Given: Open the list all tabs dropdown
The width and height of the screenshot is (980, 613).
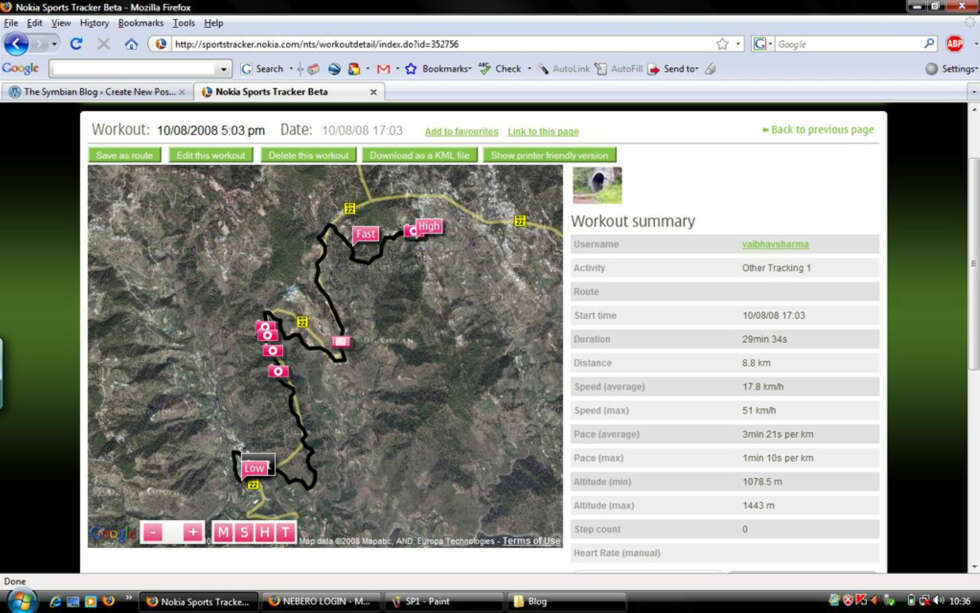Looking at the screenshot, I should (973, 92).
